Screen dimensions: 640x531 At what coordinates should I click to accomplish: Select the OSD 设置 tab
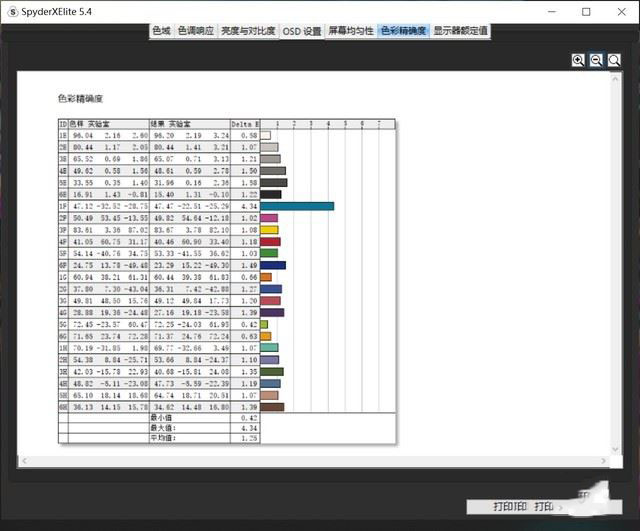pos(302,31)
